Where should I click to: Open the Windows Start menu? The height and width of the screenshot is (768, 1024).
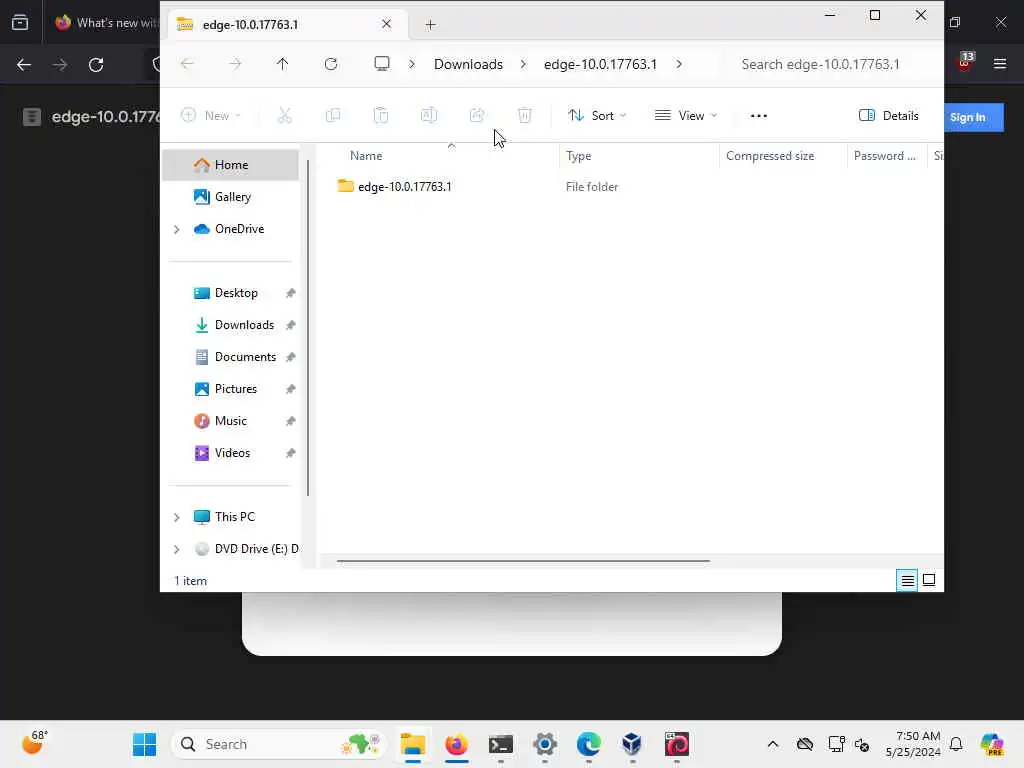coord(144,744)
